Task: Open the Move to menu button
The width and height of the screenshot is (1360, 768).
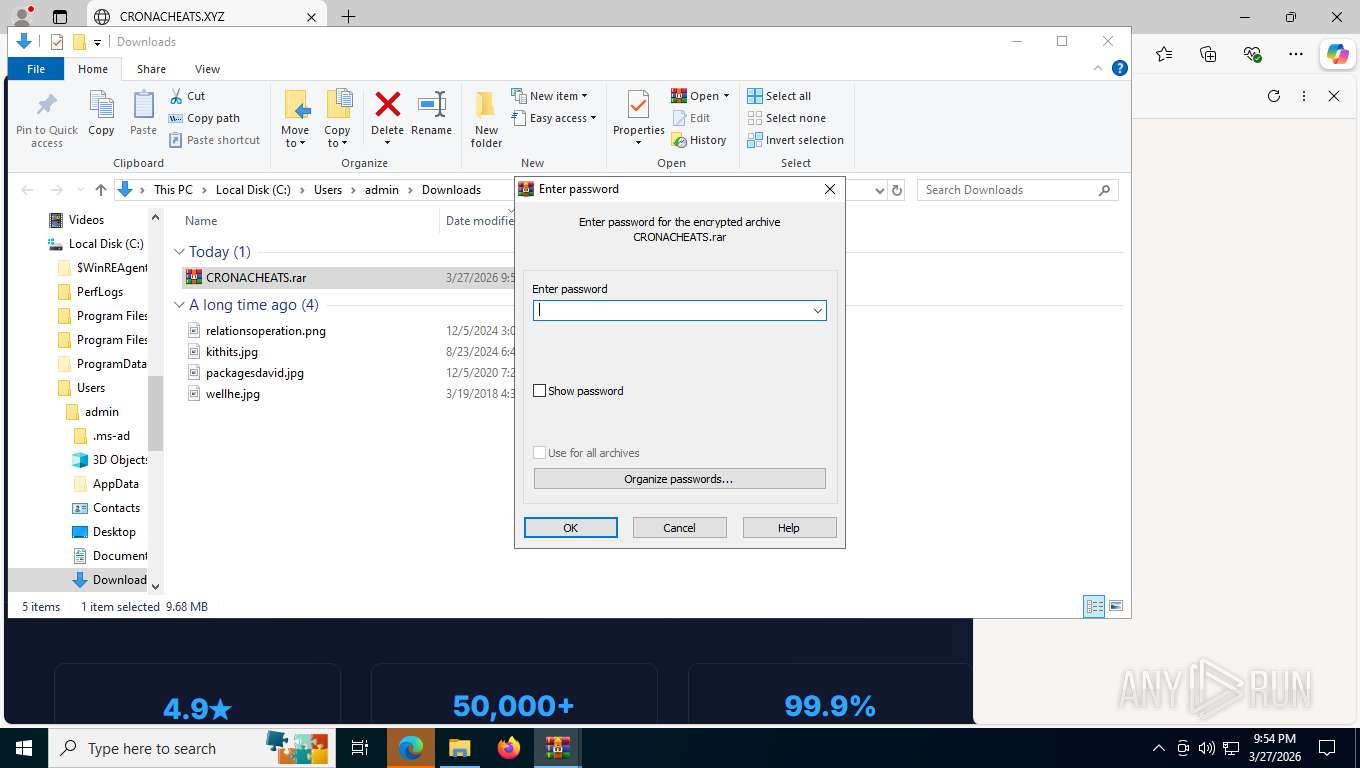Action: [x=295, y=120]
